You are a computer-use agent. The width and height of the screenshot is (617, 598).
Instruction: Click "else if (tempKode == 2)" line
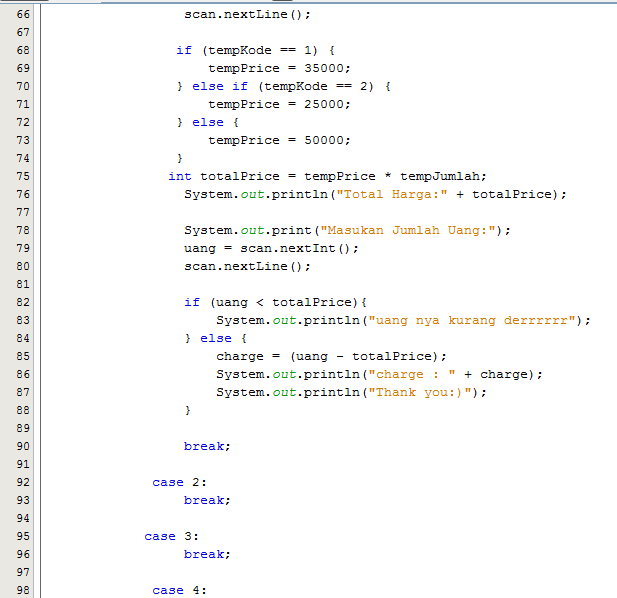pos(283,87)
